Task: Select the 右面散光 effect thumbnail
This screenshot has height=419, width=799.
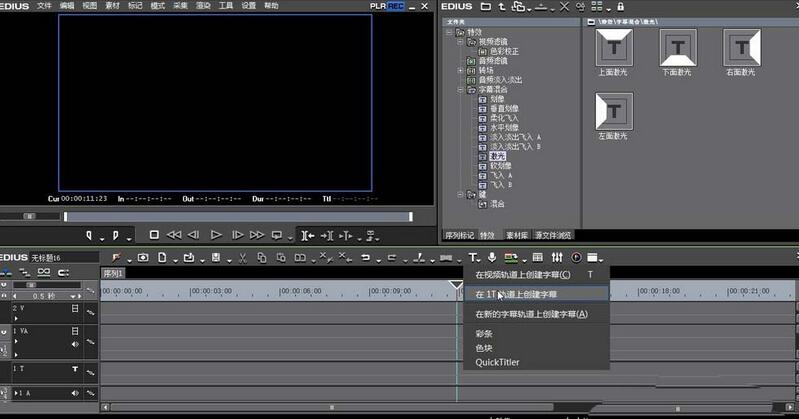Action: pyautogui.click(x=743, y=47)
